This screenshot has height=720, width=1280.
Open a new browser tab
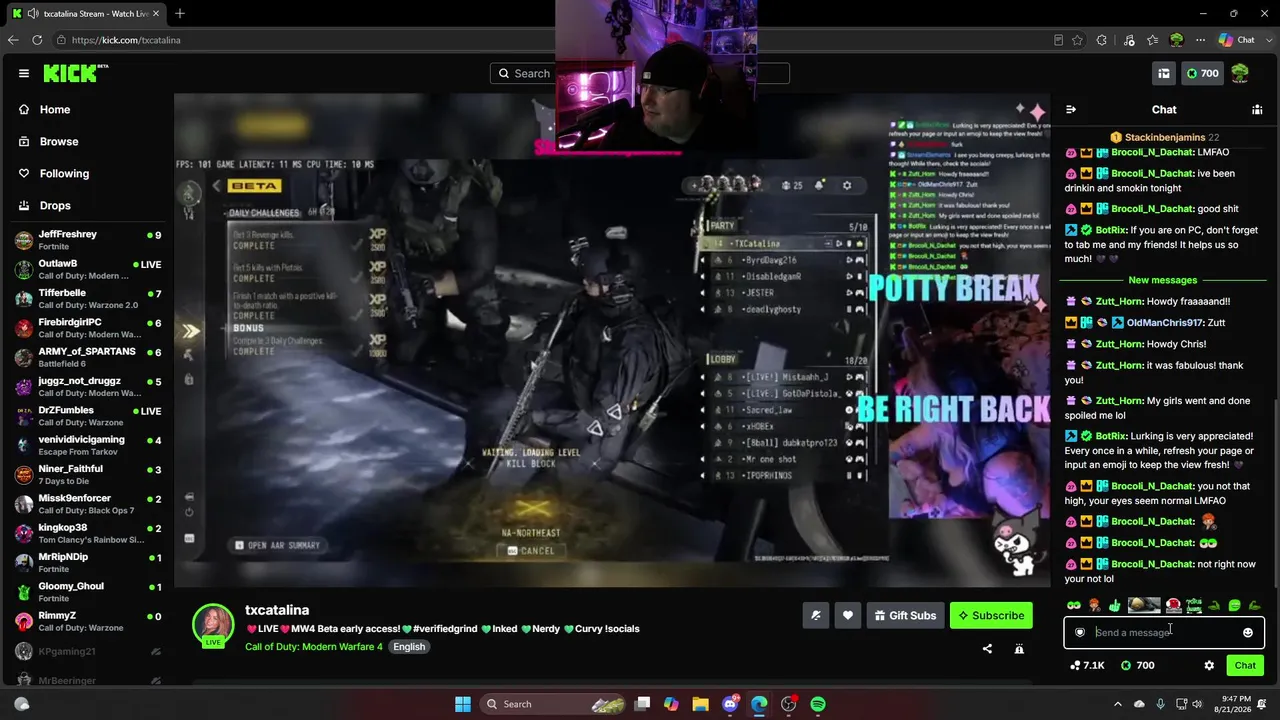tap(180, 13)
